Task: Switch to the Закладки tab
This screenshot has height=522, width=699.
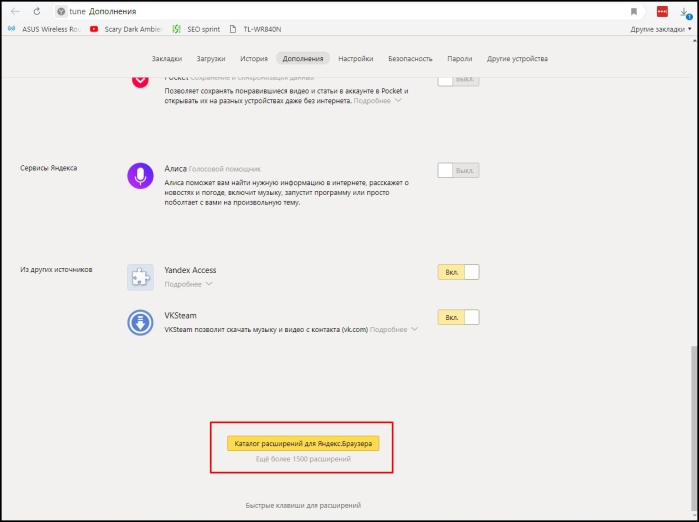Action: 167,58
